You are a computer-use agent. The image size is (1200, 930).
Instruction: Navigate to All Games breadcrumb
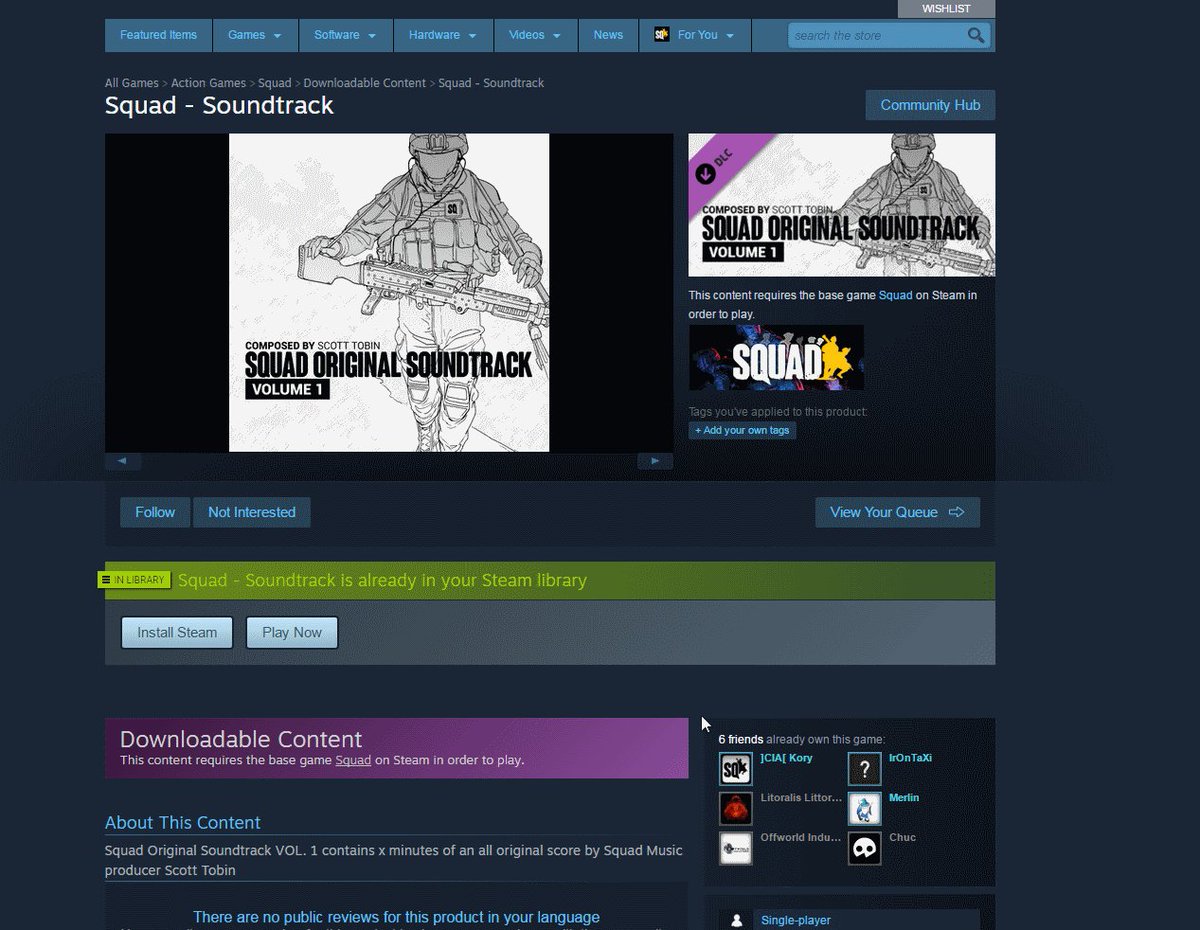pyautogui.click(x=132, y=83)
